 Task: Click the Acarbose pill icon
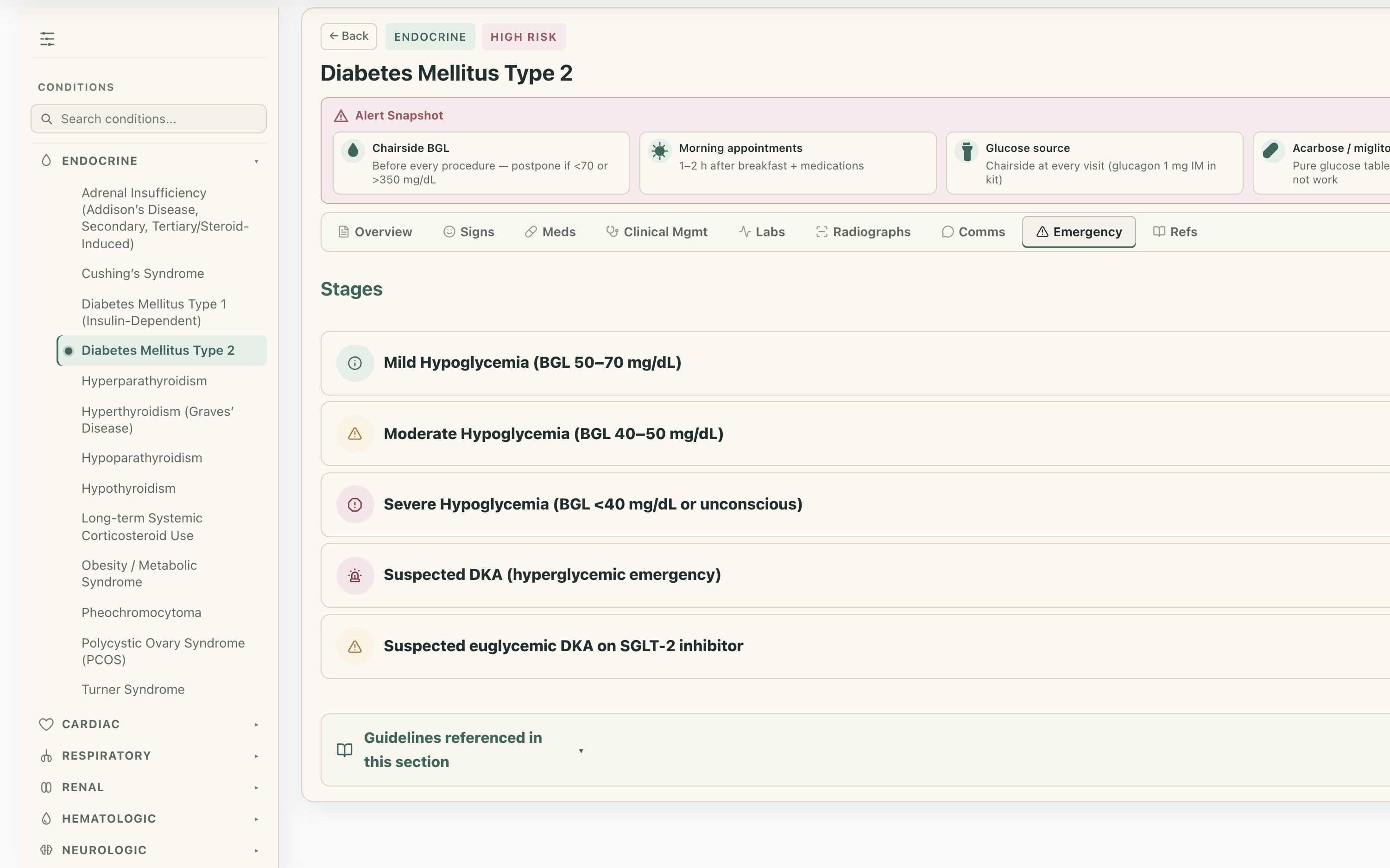1273,151
